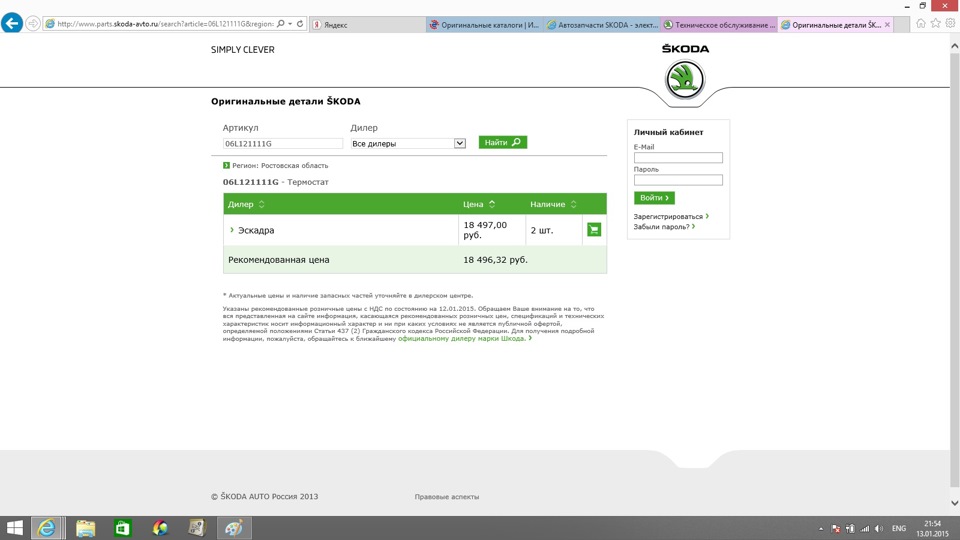This screenshot has height=540, width=960.
Task: Refresh the page with the reload icon
Action: [x=300, y=24]
